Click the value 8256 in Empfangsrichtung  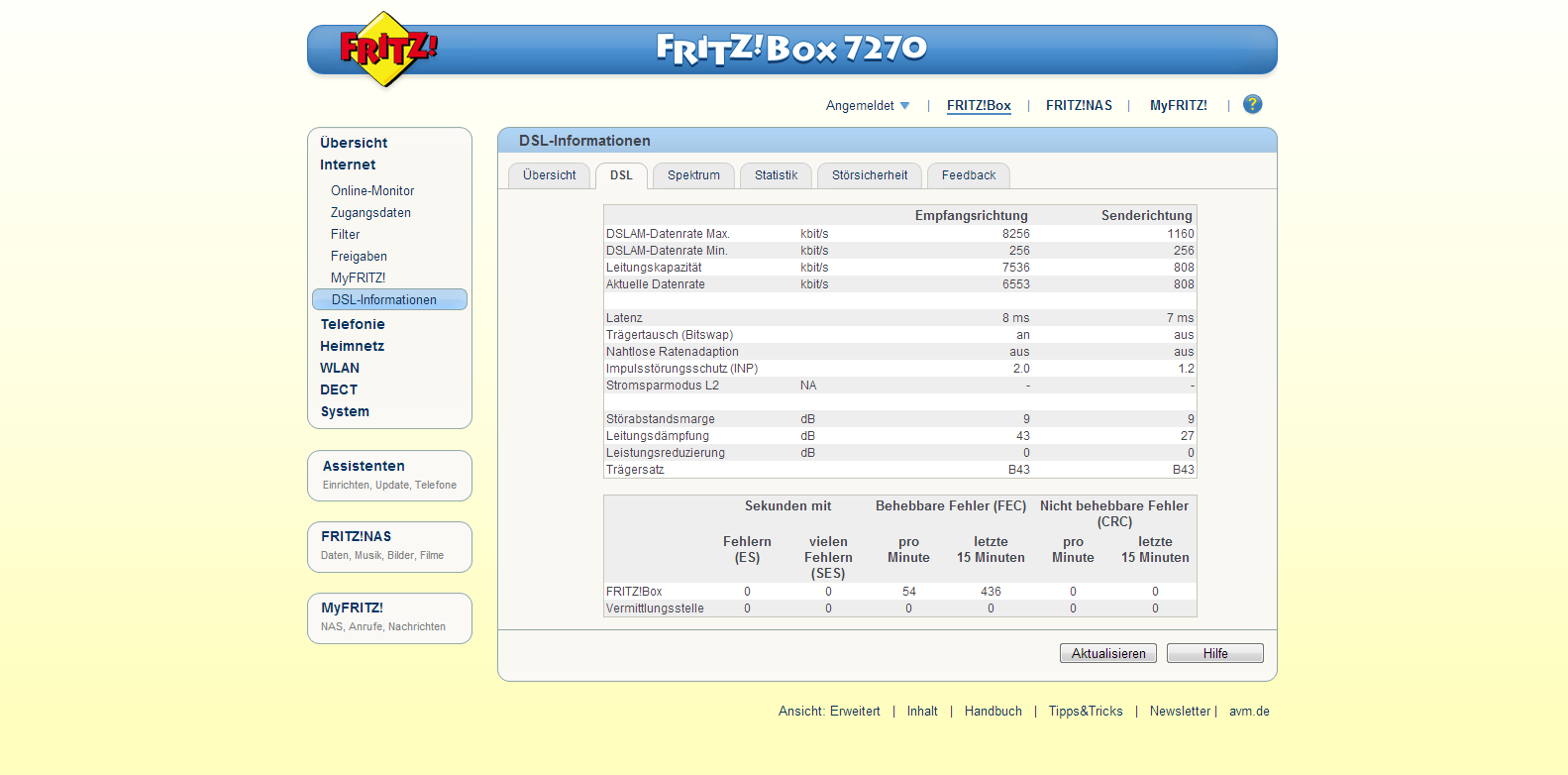[1015, 234]
